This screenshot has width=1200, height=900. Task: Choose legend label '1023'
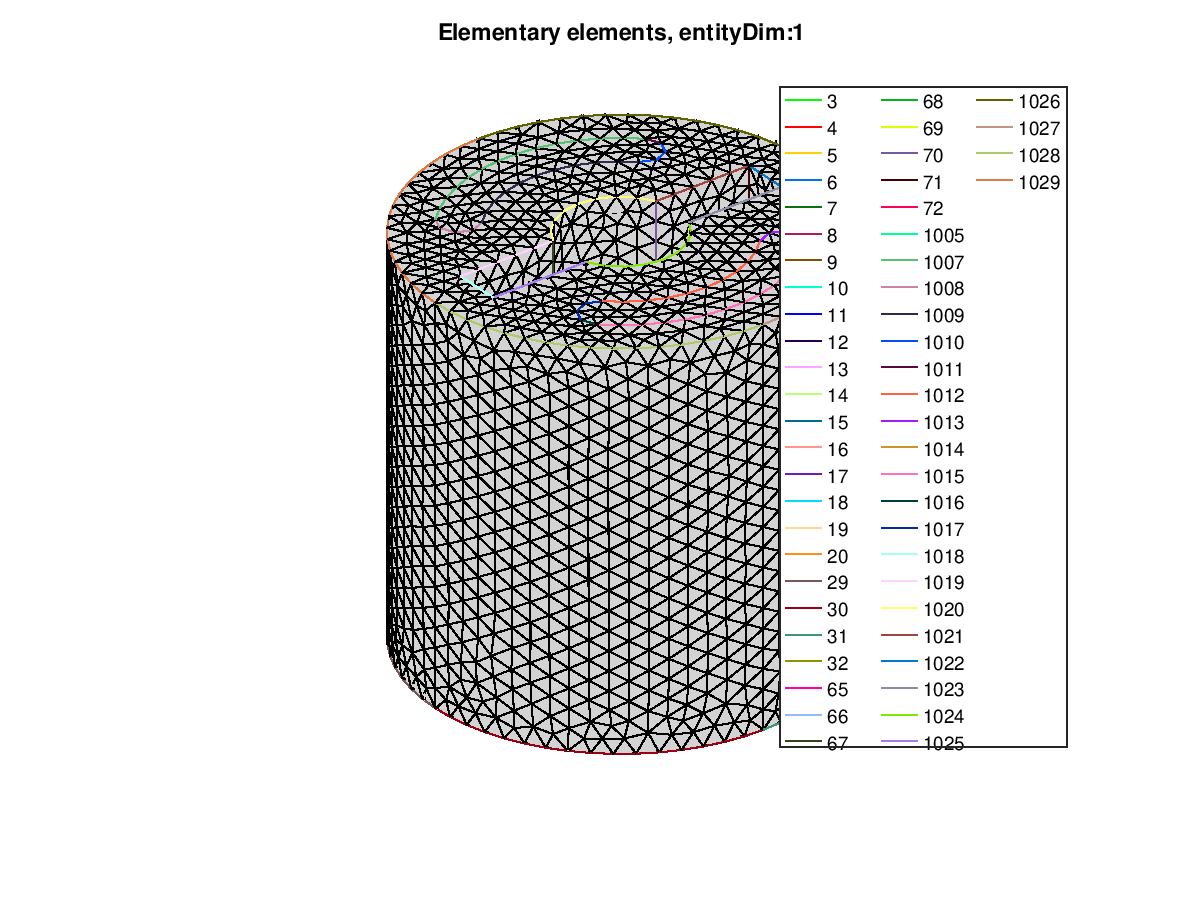tap(943, 690)
